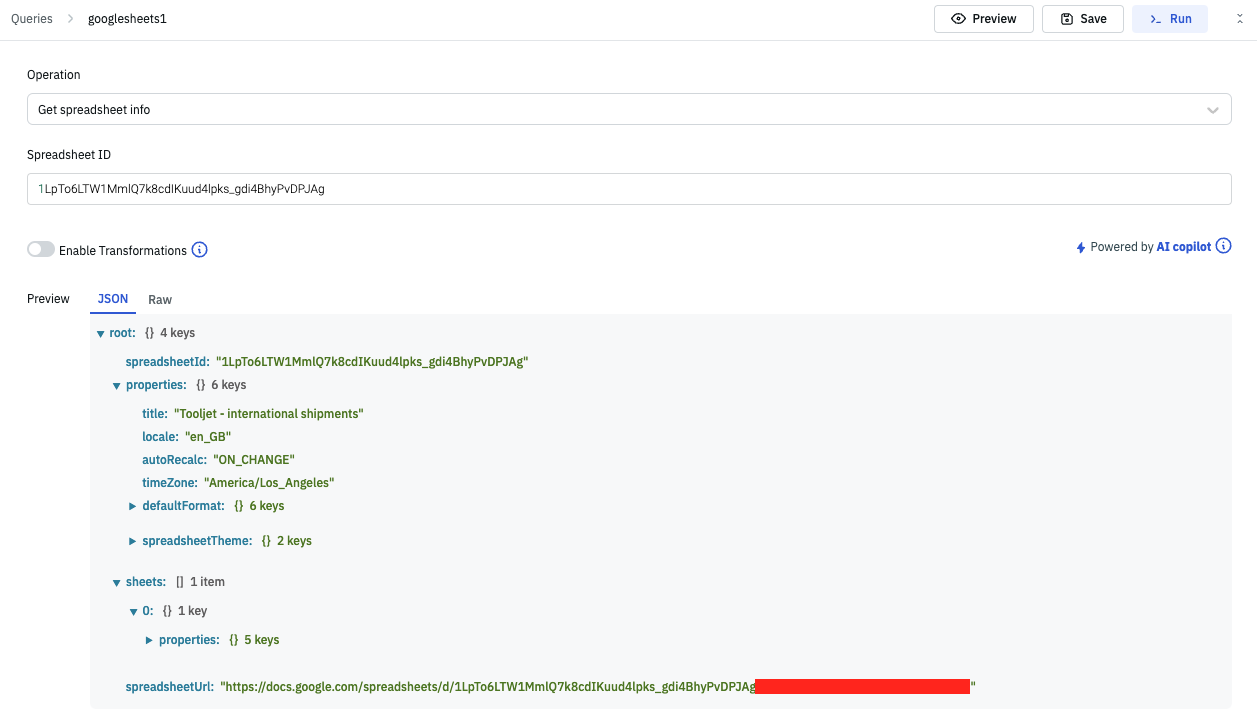This screenshot has width=1257, height=721.
Task: Expand the spreadsheetTheme node
Action: coord(133,541)
